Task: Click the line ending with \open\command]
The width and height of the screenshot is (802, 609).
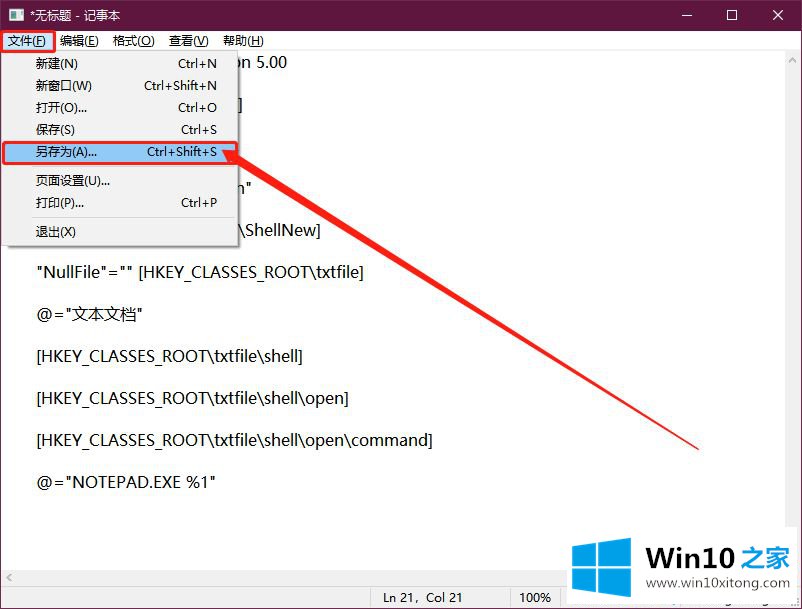Action: (x=234, y=440)
